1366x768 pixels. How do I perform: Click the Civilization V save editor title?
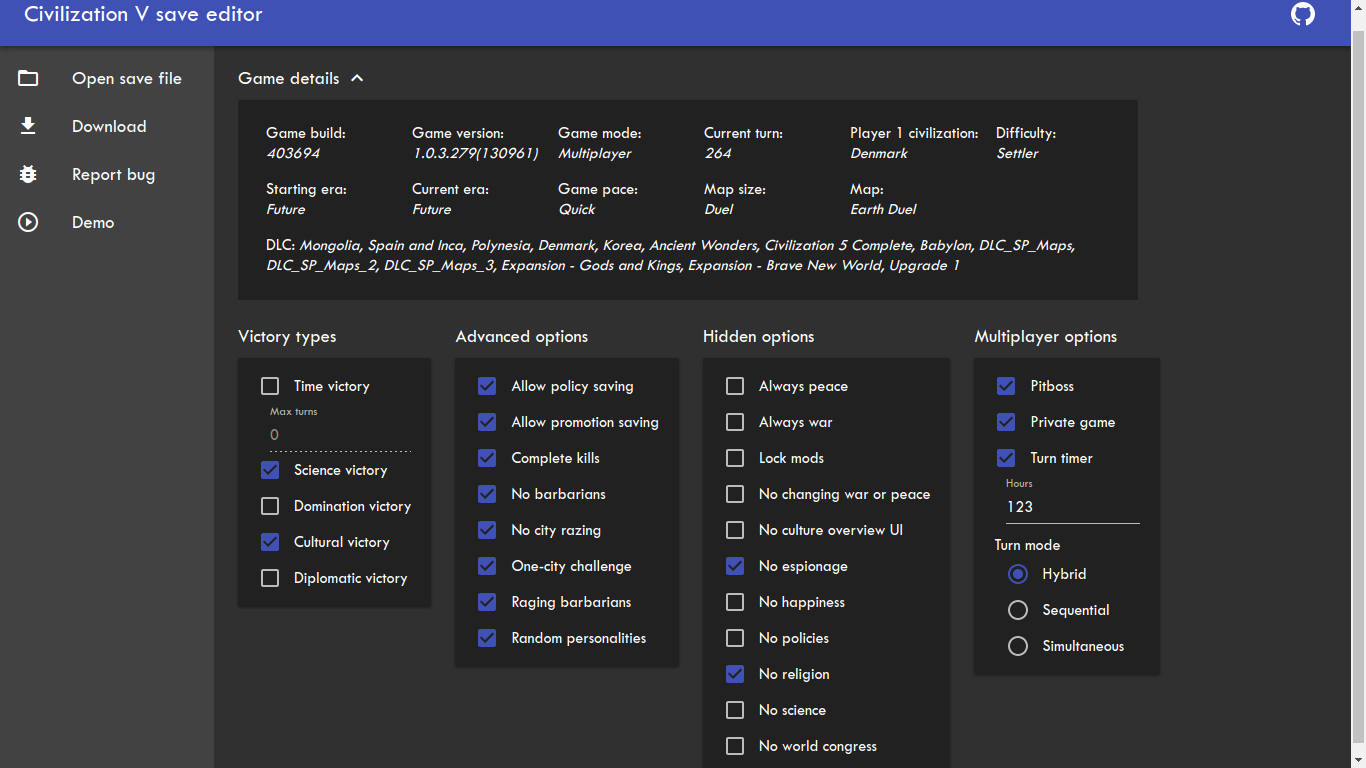click(143, 14)
